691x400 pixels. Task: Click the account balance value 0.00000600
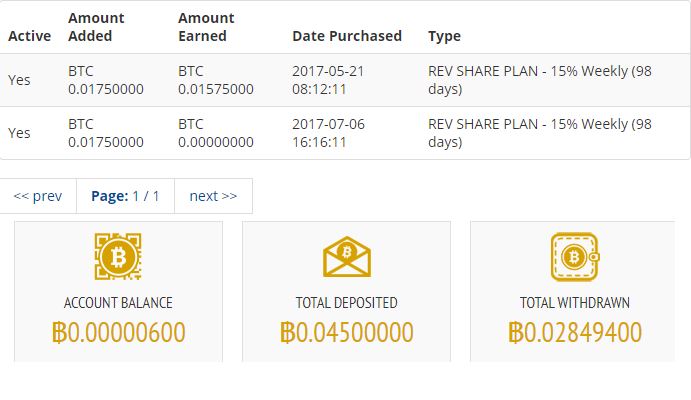[119, 332]
